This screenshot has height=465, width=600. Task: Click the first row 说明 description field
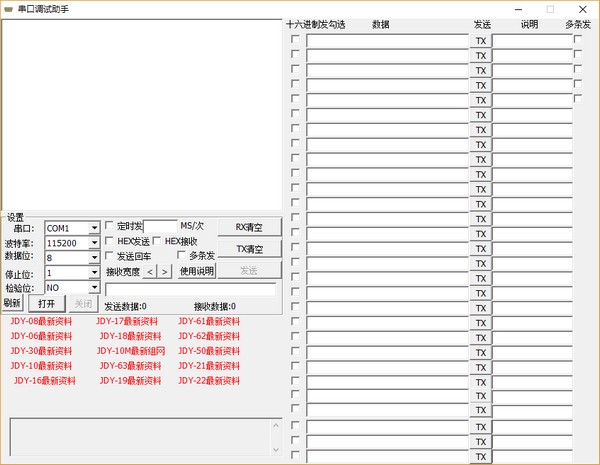pyautogui.click(x=532, y=41)
